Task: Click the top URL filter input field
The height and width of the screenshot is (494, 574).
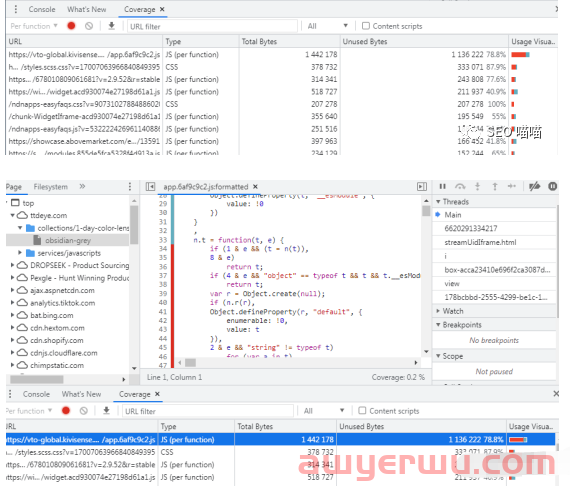Action: (212, 26)
